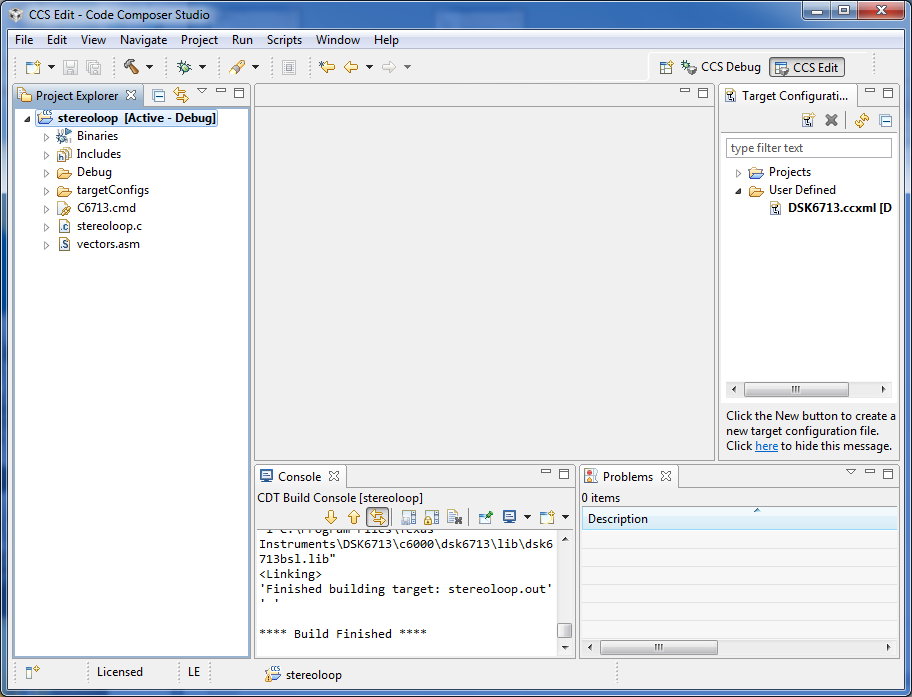
Task: Go to last edit location icon
Action: (327, 67)
